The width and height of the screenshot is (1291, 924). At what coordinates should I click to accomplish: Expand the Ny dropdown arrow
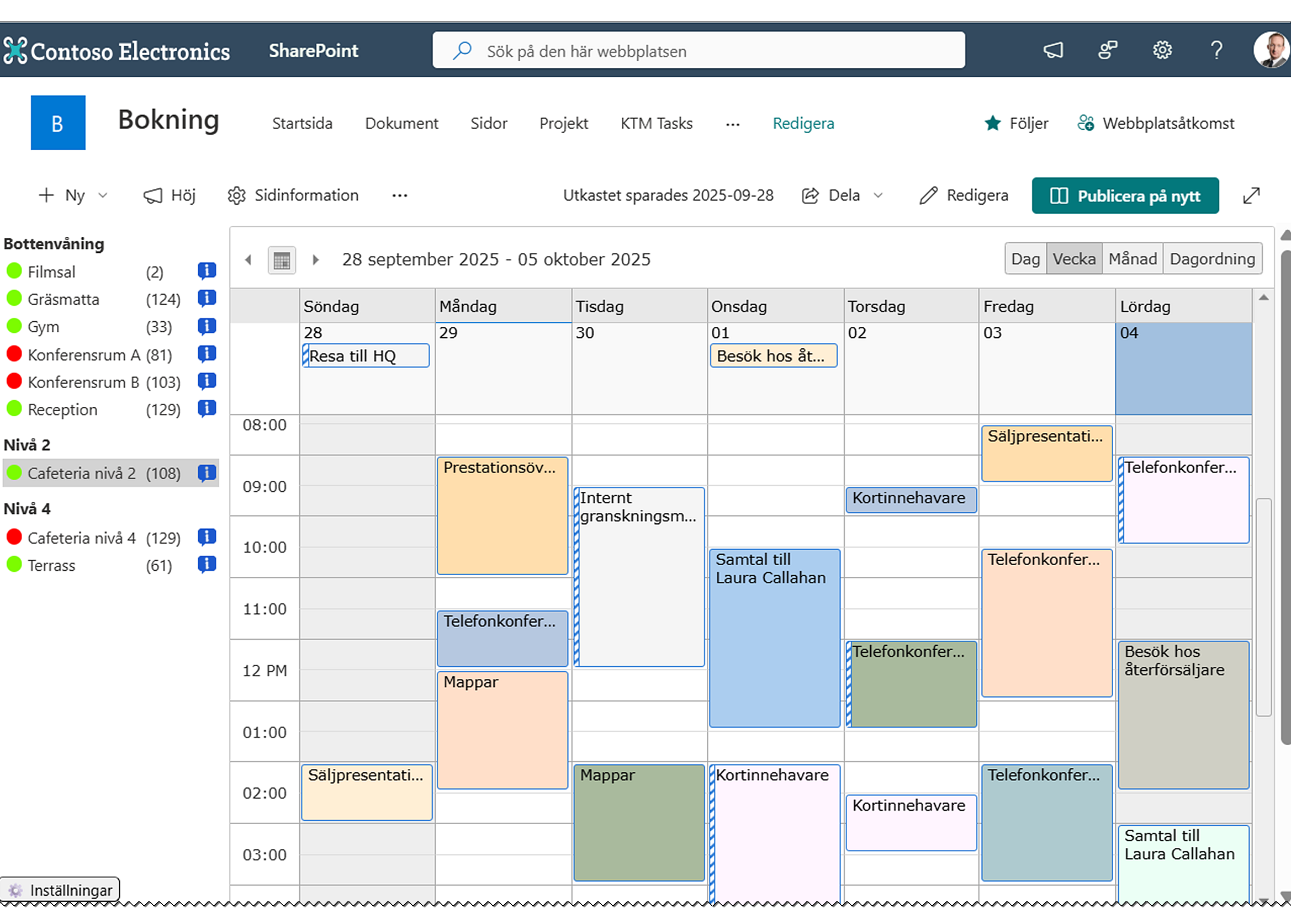[x=103, y=195]
